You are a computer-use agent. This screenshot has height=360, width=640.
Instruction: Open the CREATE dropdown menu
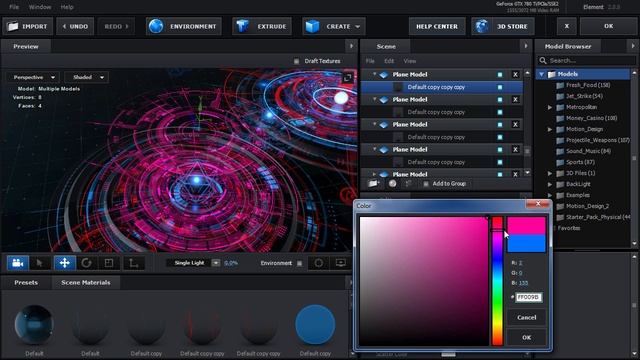[333, 27]
